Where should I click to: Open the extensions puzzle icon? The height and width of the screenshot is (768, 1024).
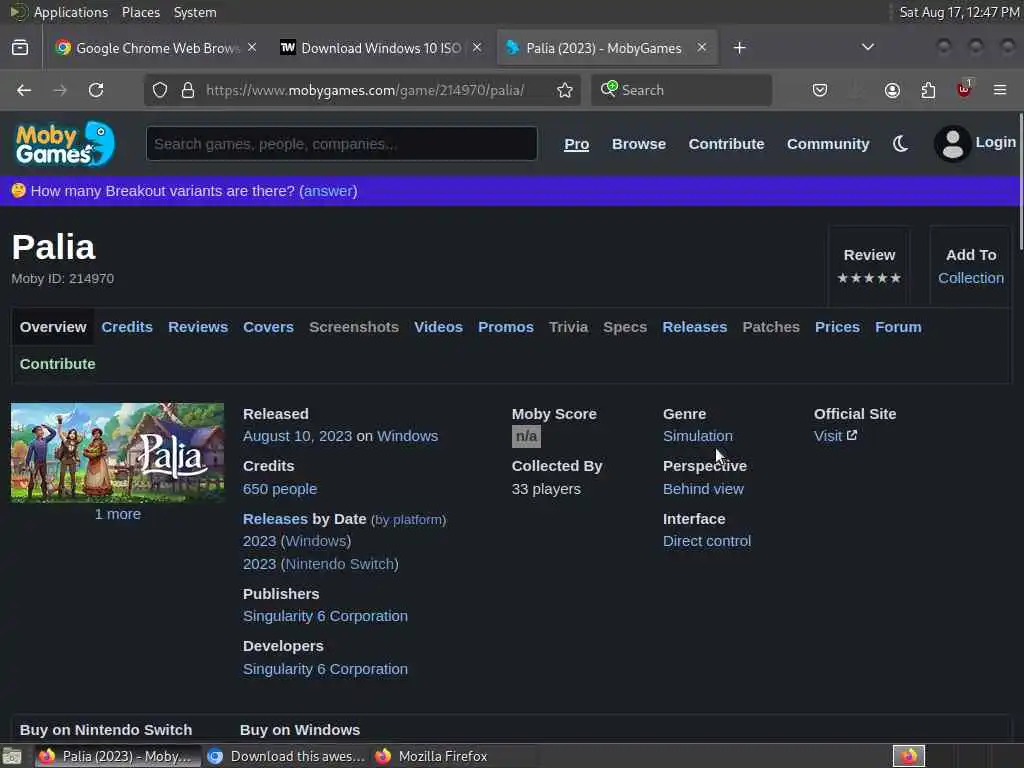tap(928, 90)
